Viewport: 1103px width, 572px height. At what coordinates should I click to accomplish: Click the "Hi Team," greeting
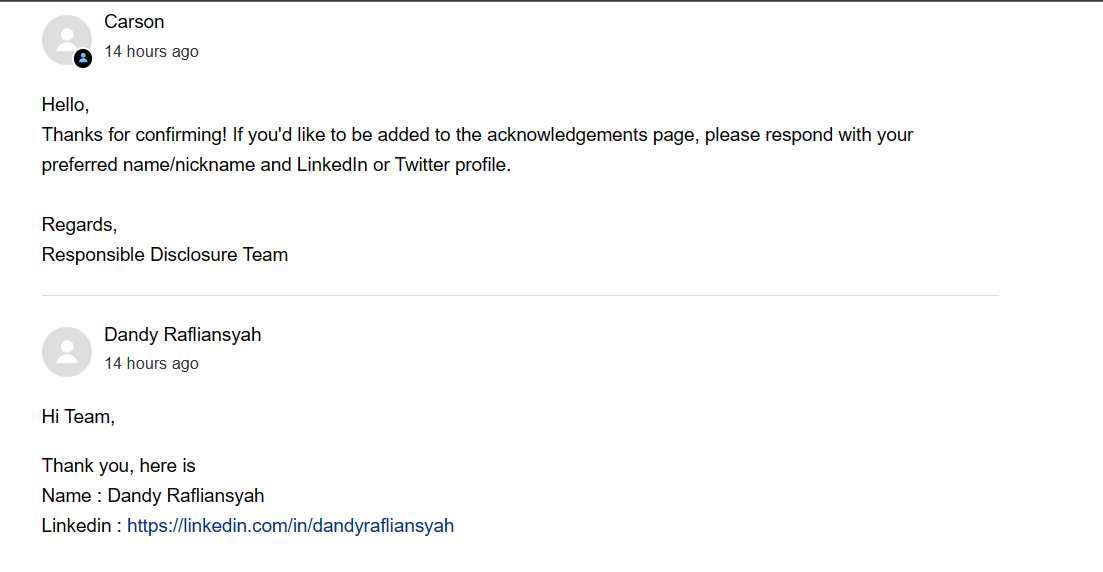click(78, 417)
